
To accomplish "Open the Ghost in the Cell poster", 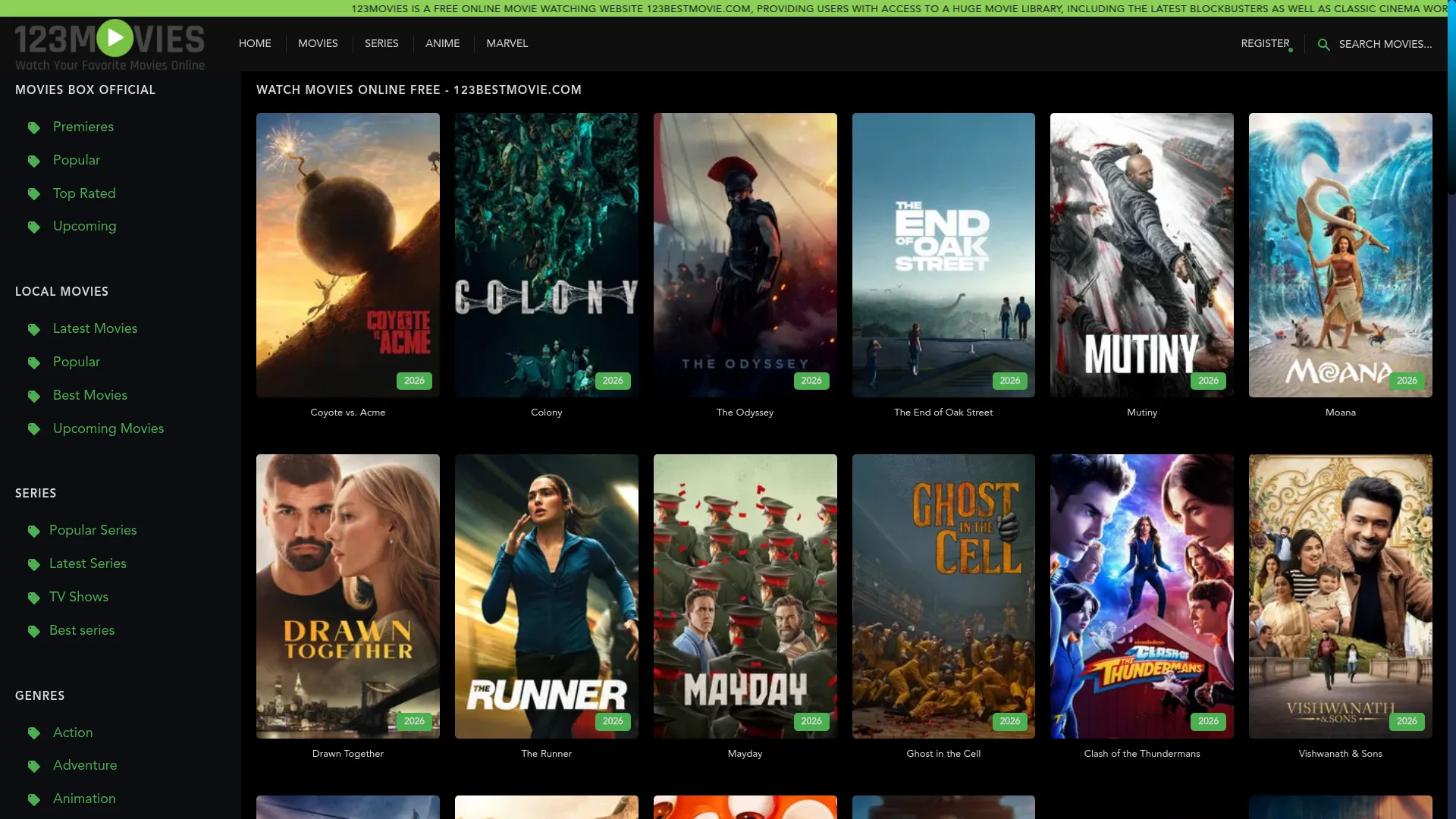I will [943, 596].
